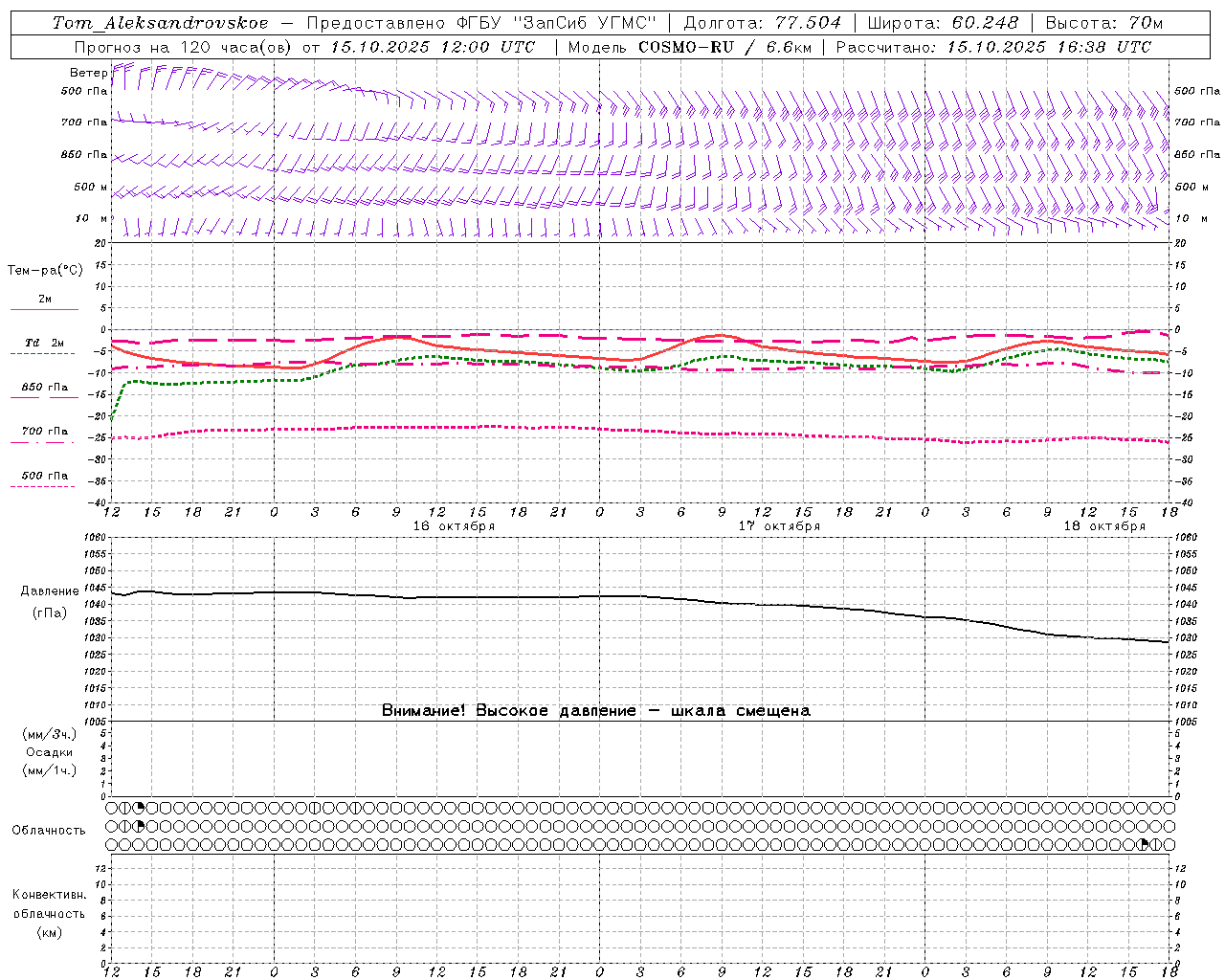Screen dimensions: 1225x980
Task: Click the 'Прогноз на 120 часа(ов)' text
Action: [184, 47]
